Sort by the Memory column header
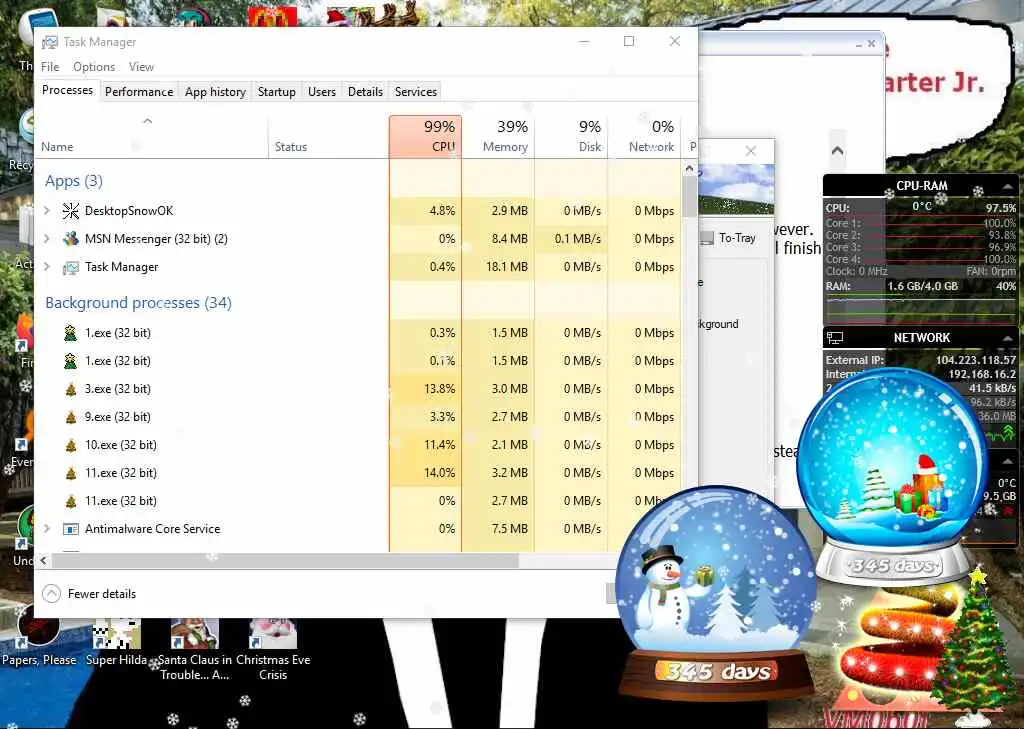 point(498,137)
